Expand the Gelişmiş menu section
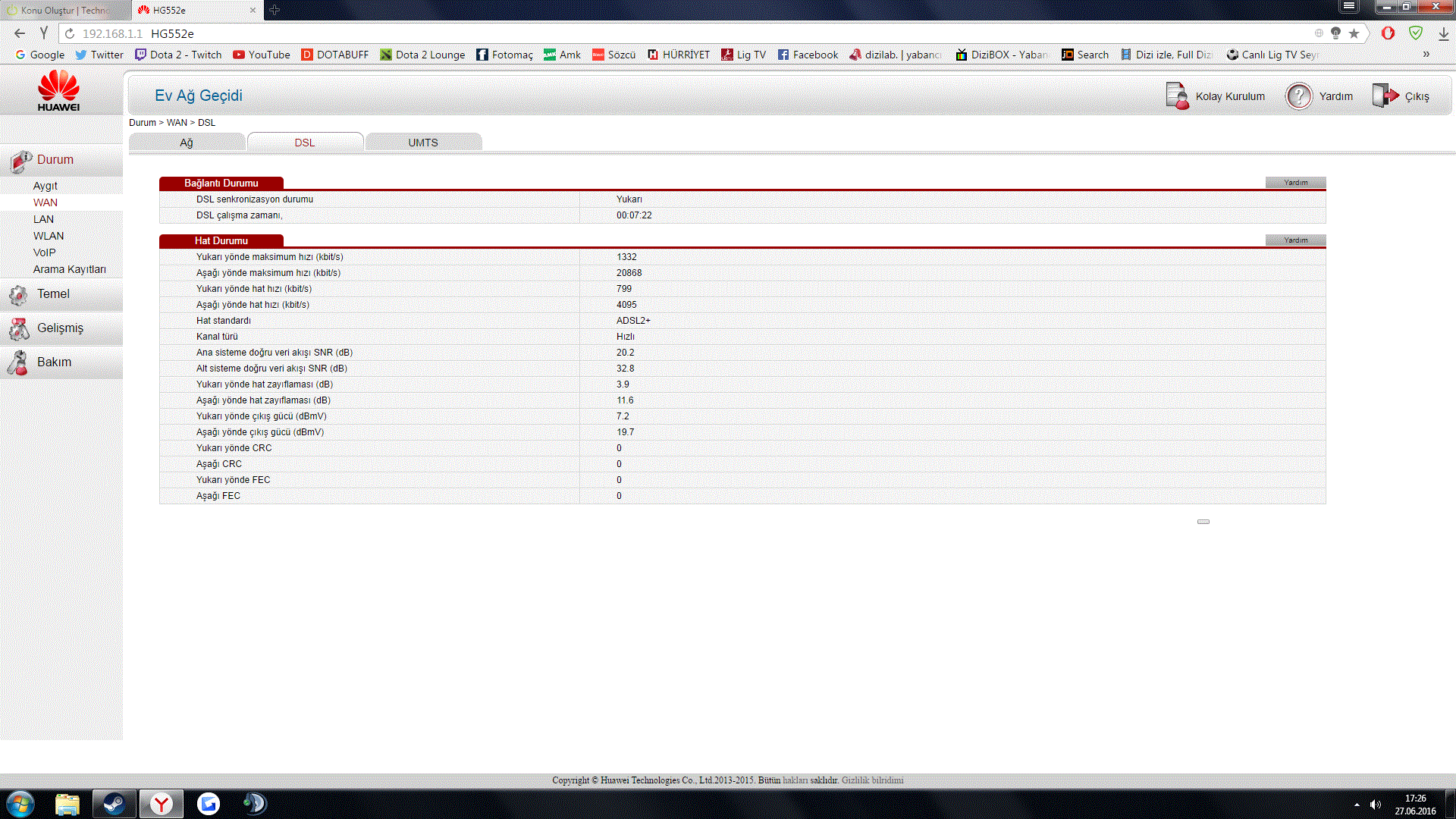Image resolution: width=1456 pixels, height=819 pixels. tap(60, 328)
